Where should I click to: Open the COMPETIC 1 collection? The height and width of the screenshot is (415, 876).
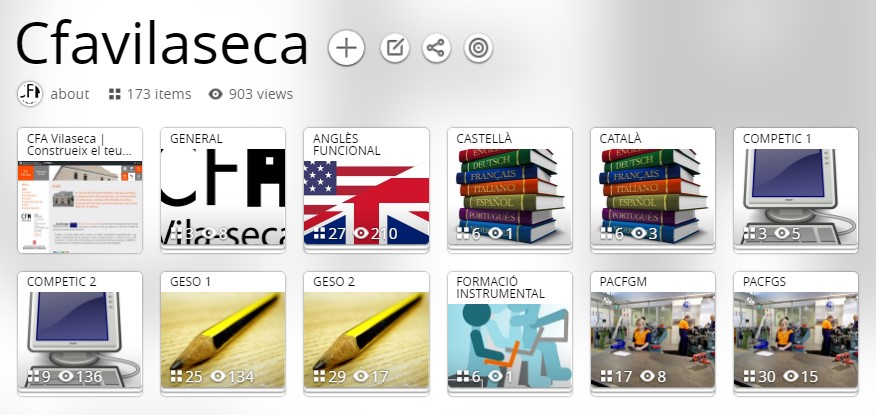click(796, 190)
